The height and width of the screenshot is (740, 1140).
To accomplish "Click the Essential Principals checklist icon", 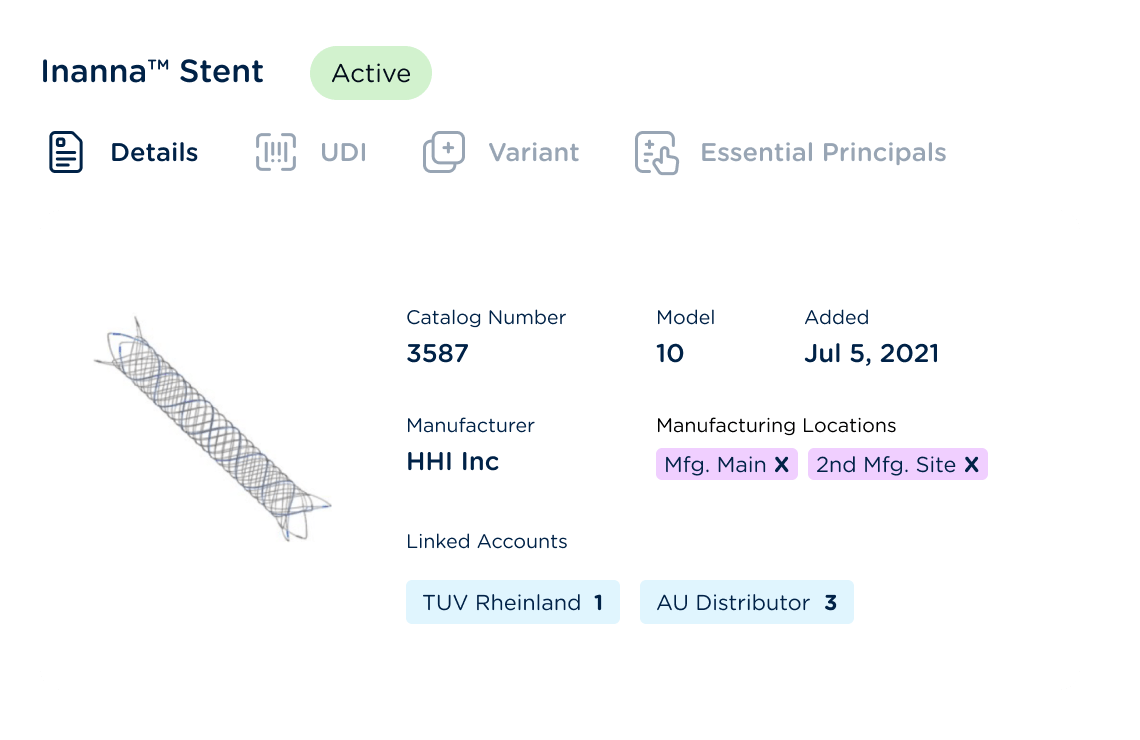I will (656, 153).
